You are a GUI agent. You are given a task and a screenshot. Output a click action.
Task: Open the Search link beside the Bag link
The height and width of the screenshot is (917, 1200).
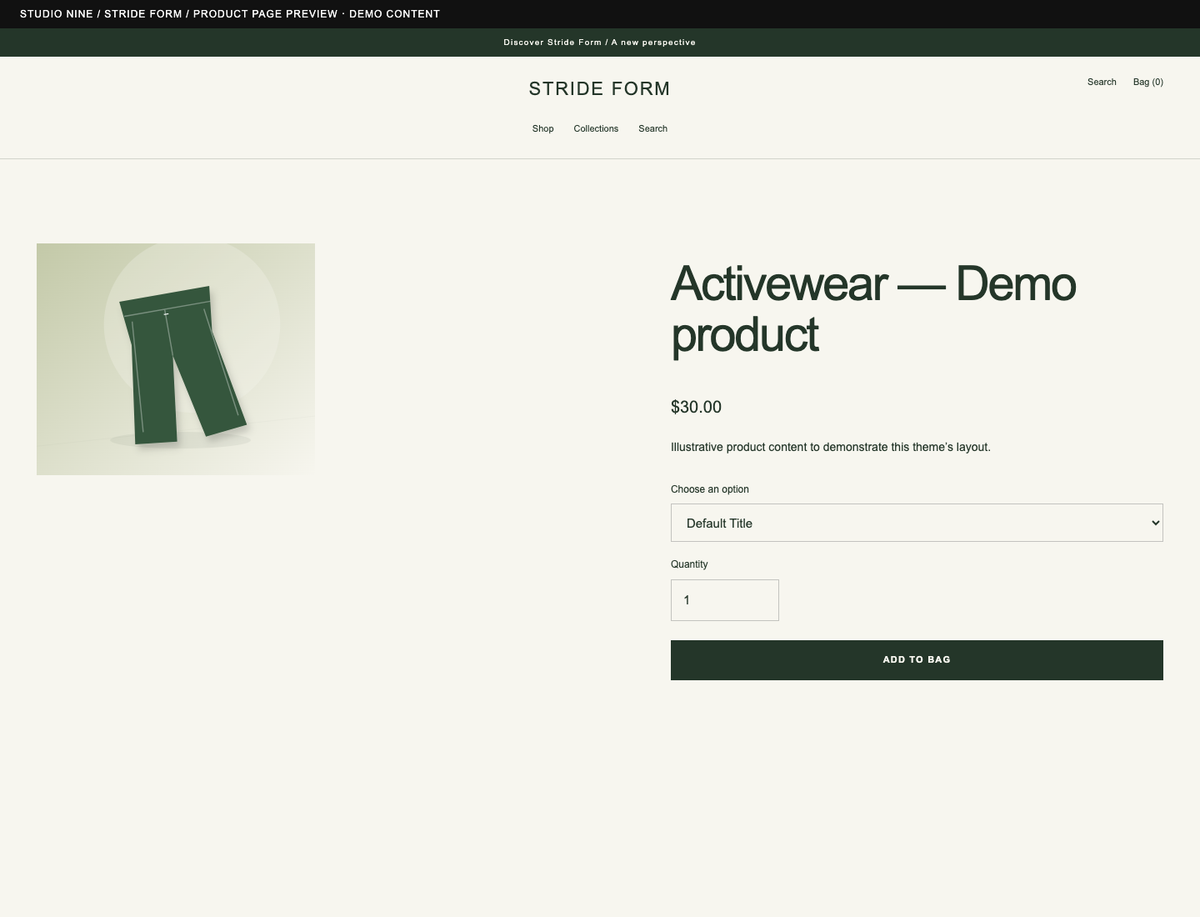coord(1102,82)
